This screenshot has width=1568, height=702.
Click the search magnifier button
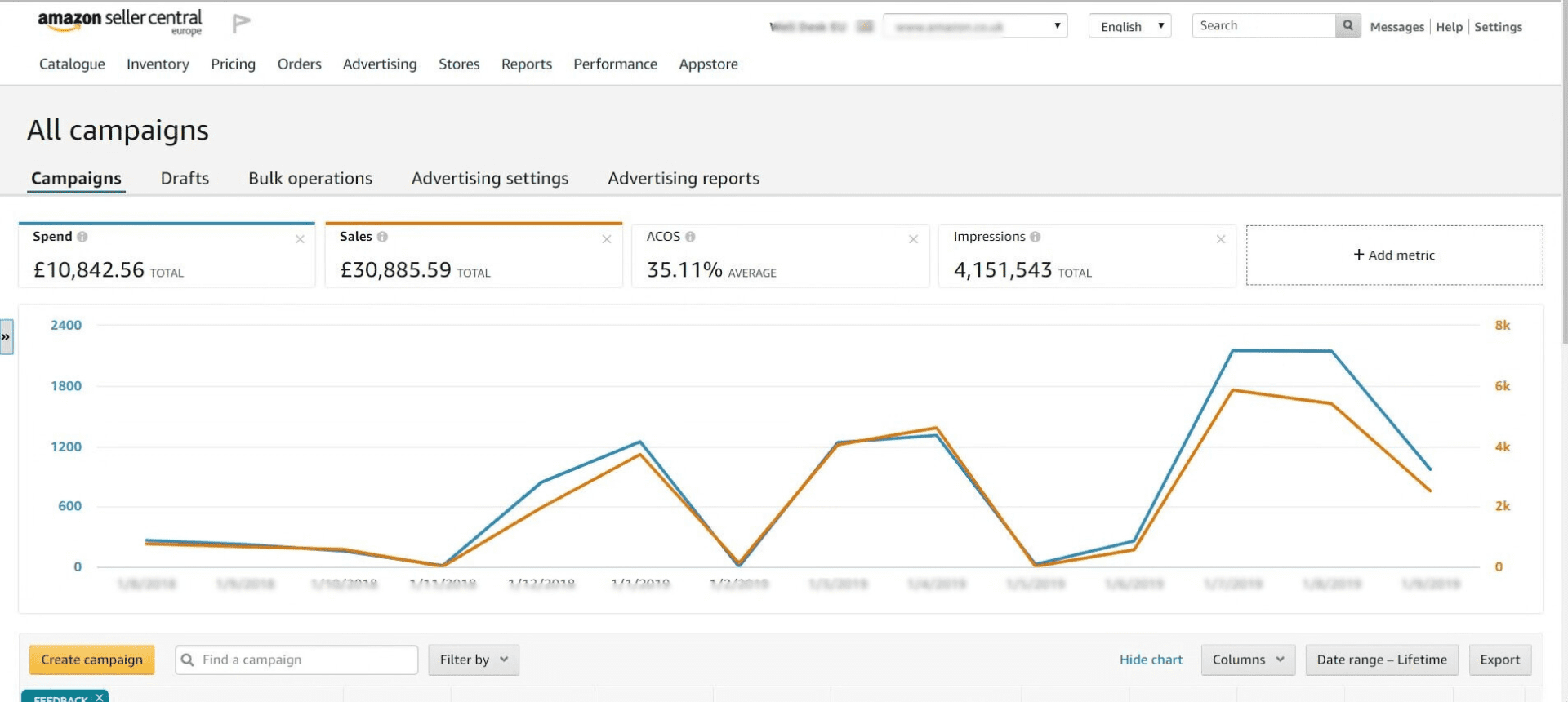click(x=1347, y=26)
